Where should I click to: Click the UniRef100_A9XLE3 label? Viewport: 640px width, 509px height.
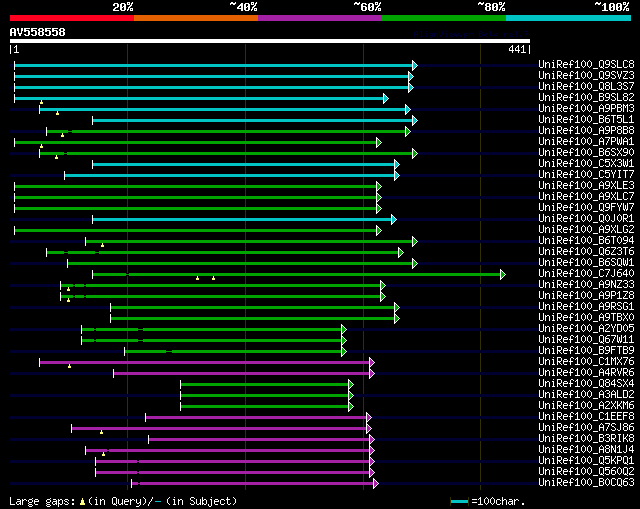point(586,186)
